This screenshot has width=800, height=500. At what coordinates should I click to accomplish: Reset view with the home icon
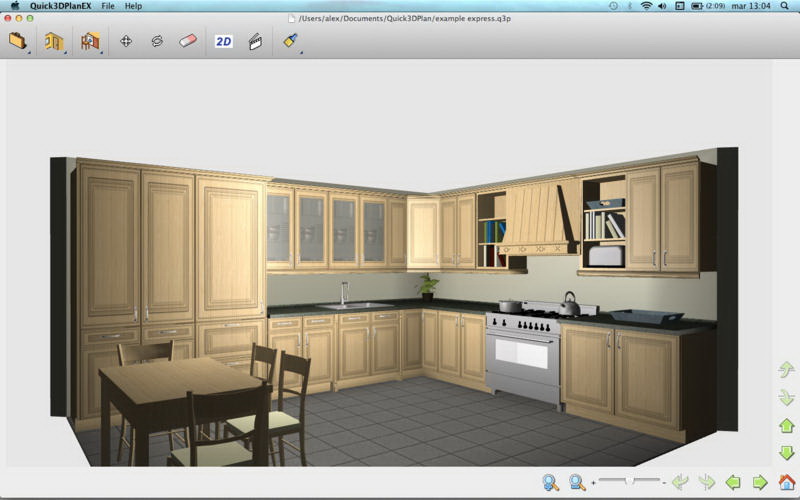coord(787,482)
